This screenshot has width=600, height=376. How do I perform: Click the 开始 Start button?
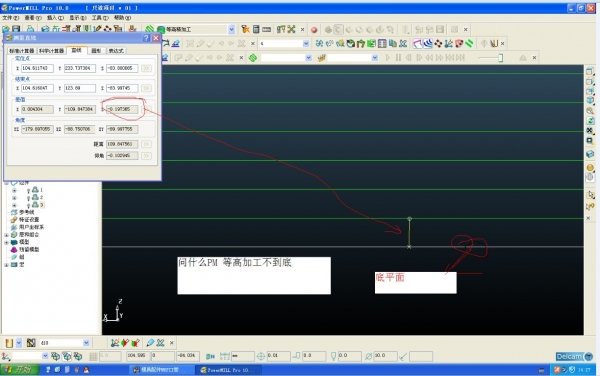[x=20, y=369]
